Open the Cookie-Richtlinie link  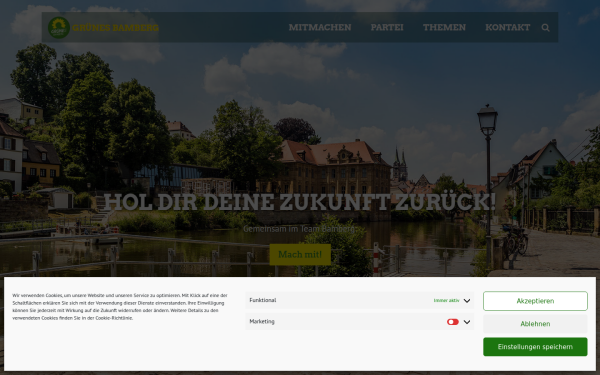click(114, 318)
